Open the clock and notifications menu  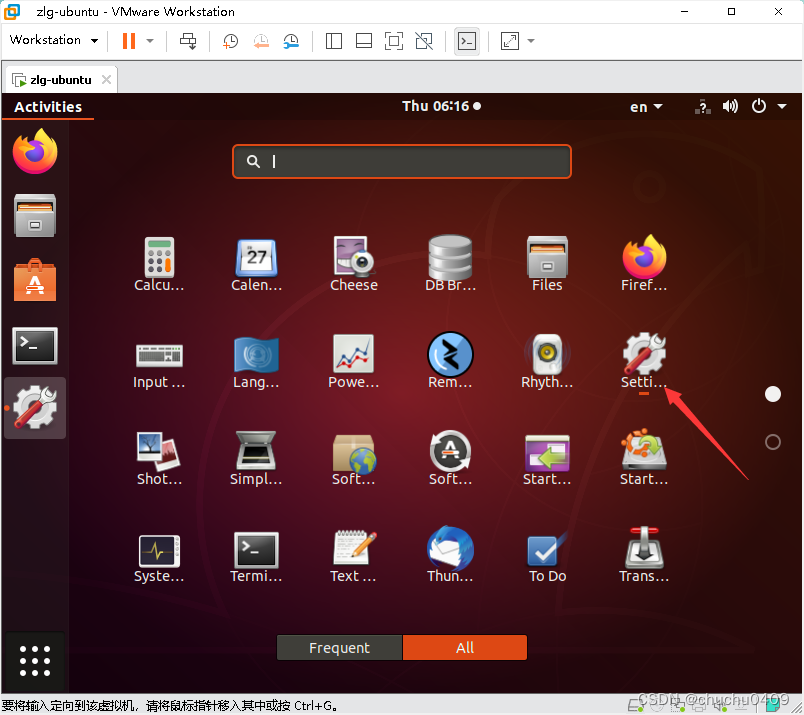pos(441,106)
